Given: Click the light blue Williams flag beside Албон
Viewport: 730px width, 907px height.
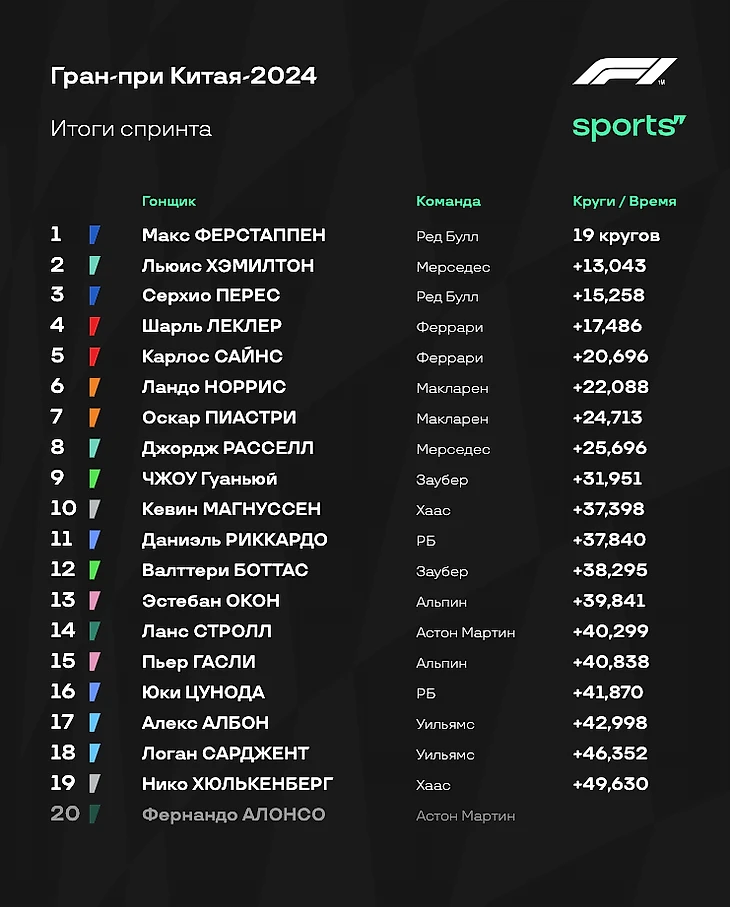Looking at the screenshot, I should click(x=94, y=723).
